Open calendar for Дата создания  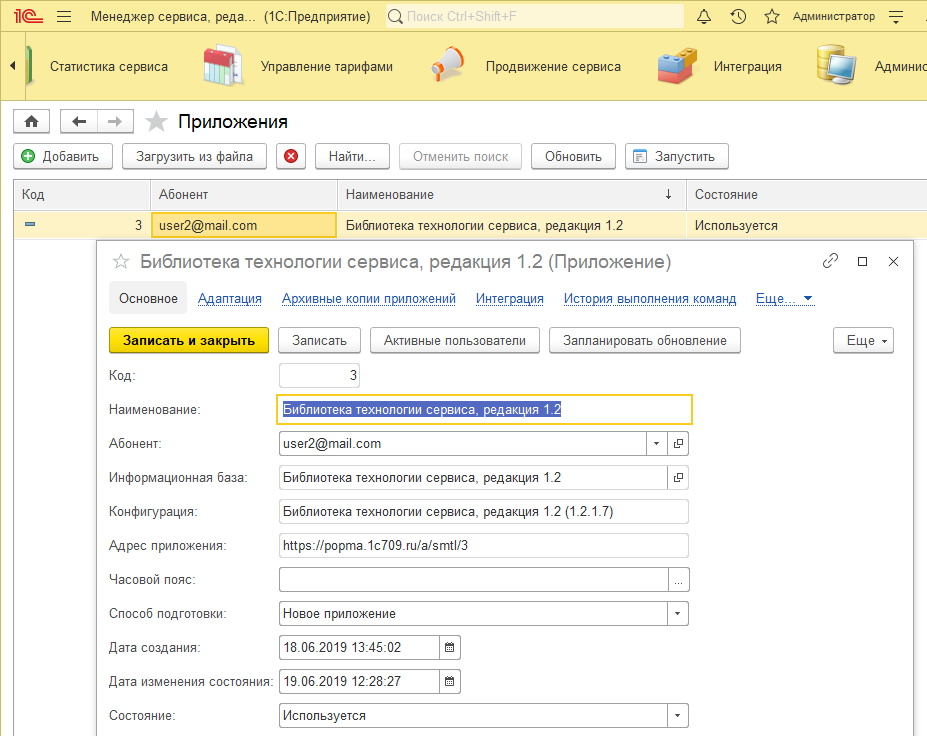pyautogui.click(x=450, y=647)
